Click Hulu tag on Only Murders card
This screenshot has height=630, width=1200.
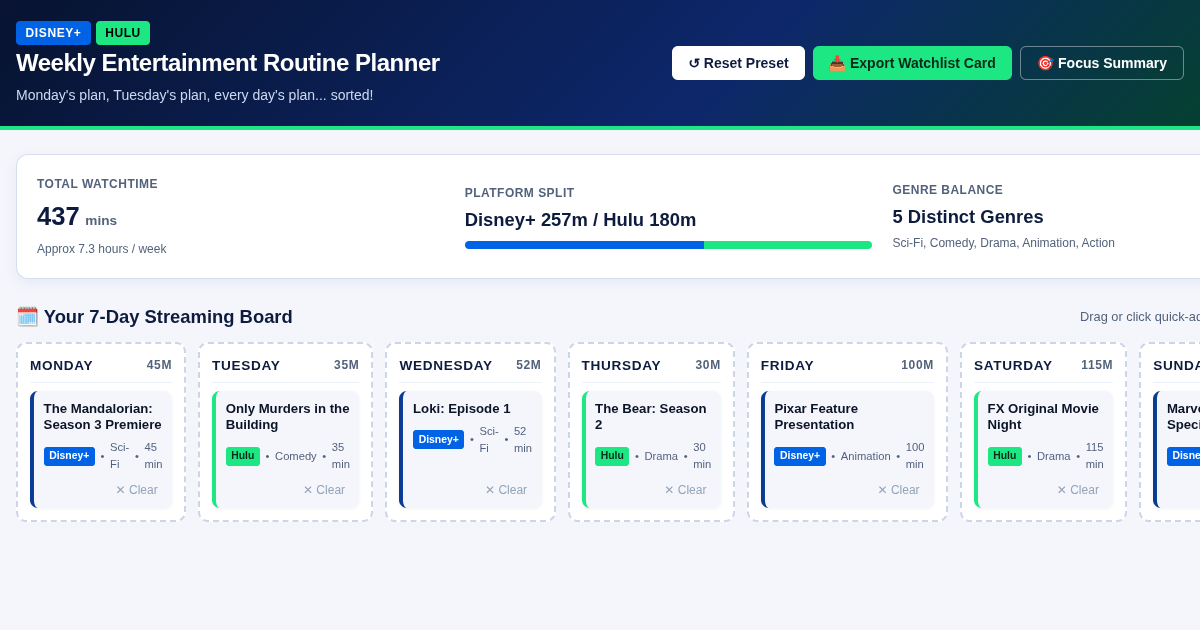[x=243, y=456]
